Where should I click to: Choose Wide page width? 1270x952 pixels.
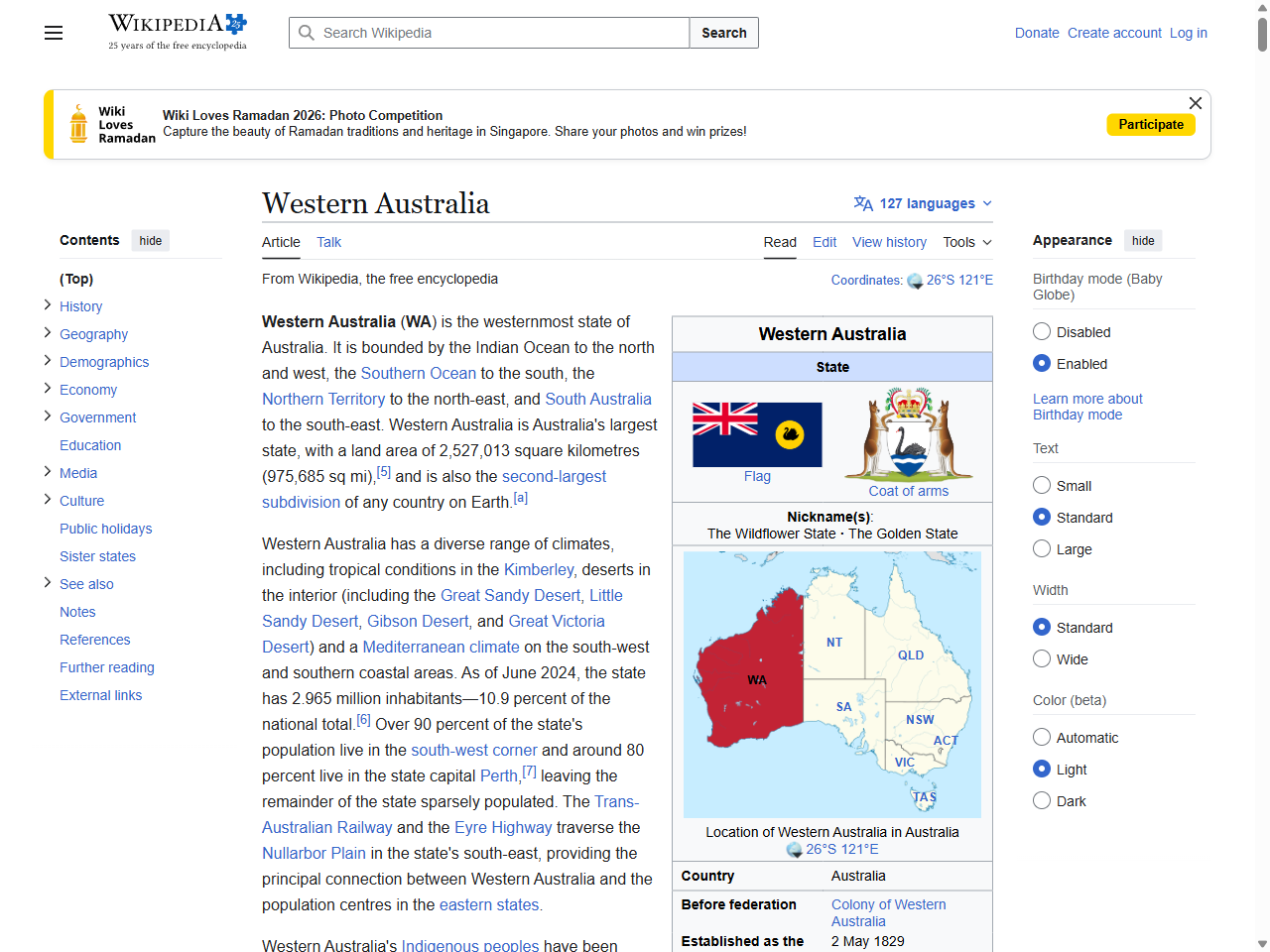[1042, 658]
